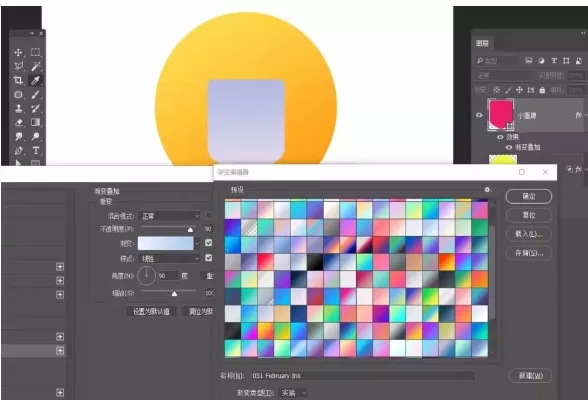Select the Patch healing tool

pos(18,94)
